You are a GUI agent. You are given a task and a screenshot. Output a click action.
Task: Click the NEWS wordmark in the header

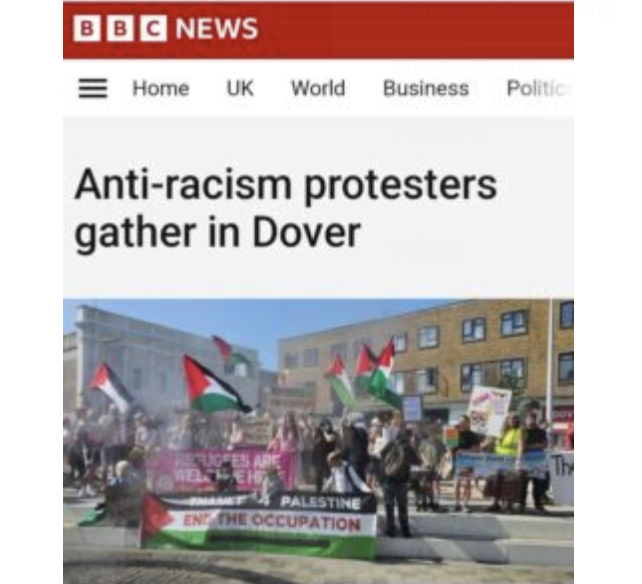pyautogui.click(x=217, y=29)
